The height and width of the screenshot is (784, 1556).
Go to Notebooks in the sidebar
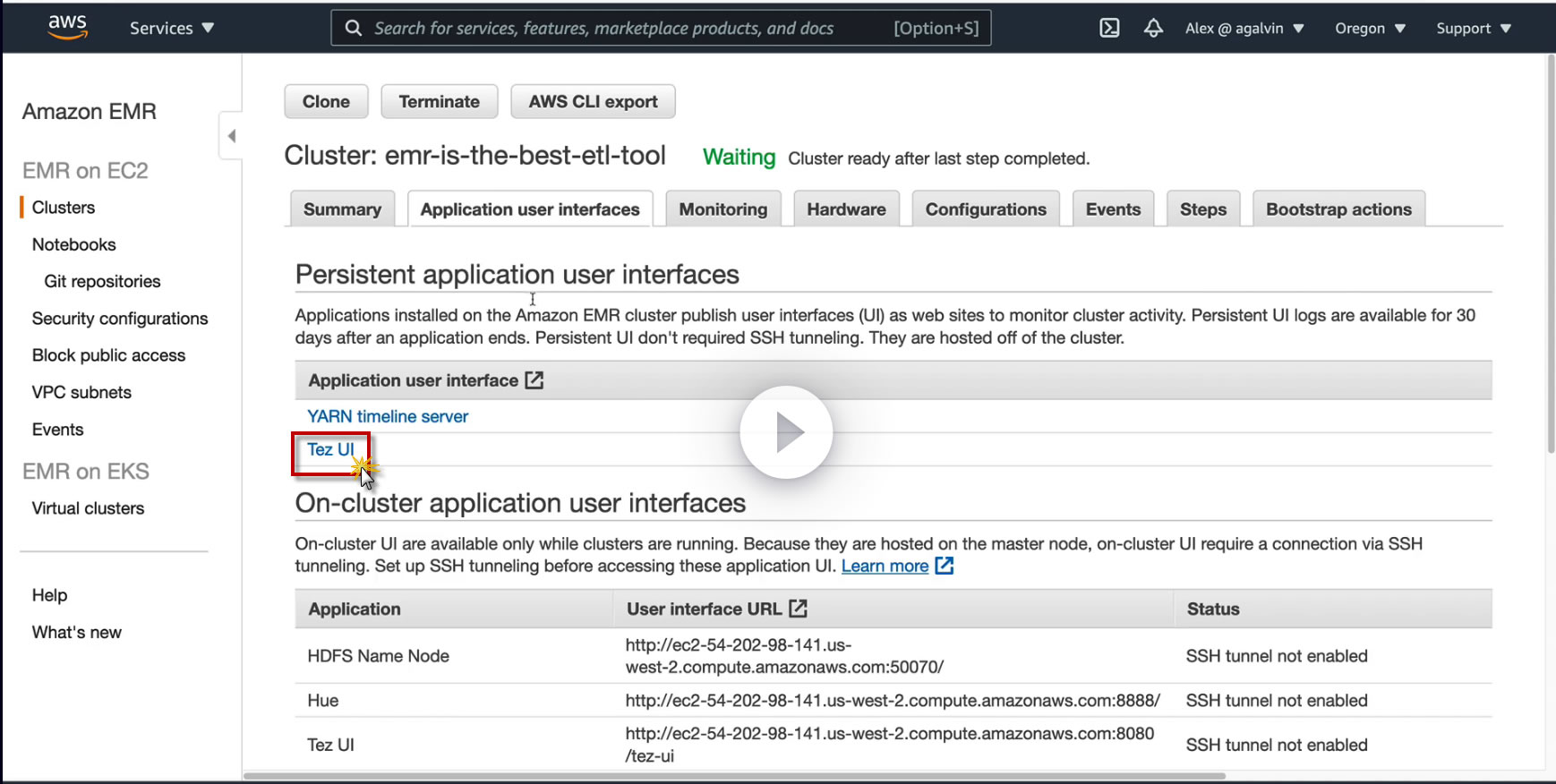74,244
